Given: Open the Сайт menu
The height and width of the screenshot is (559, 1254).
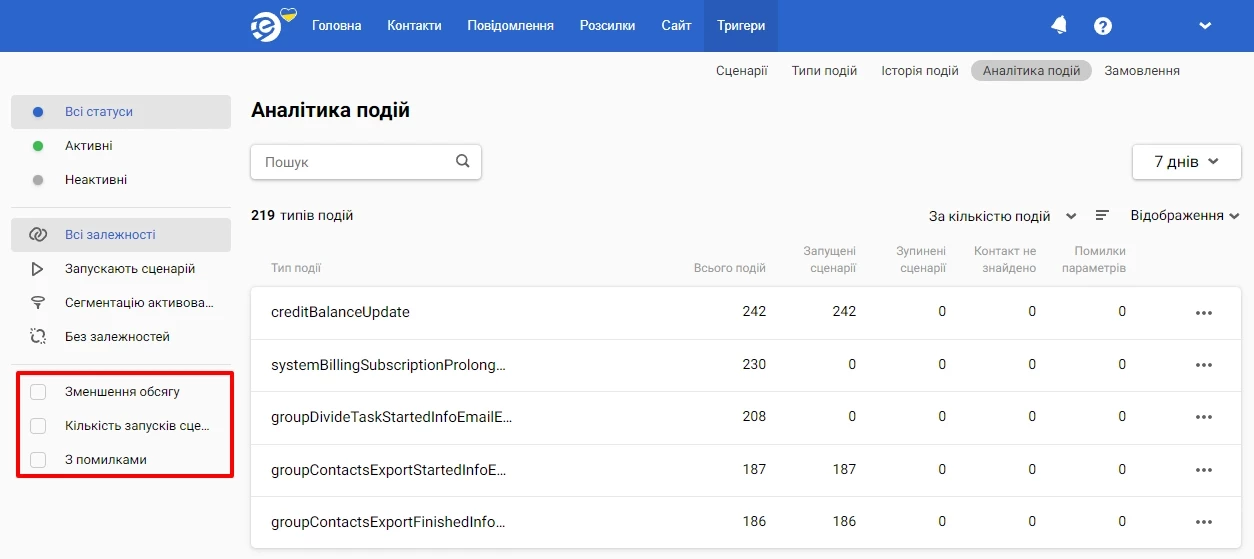Looking at the screenshot, I should 676,26.
